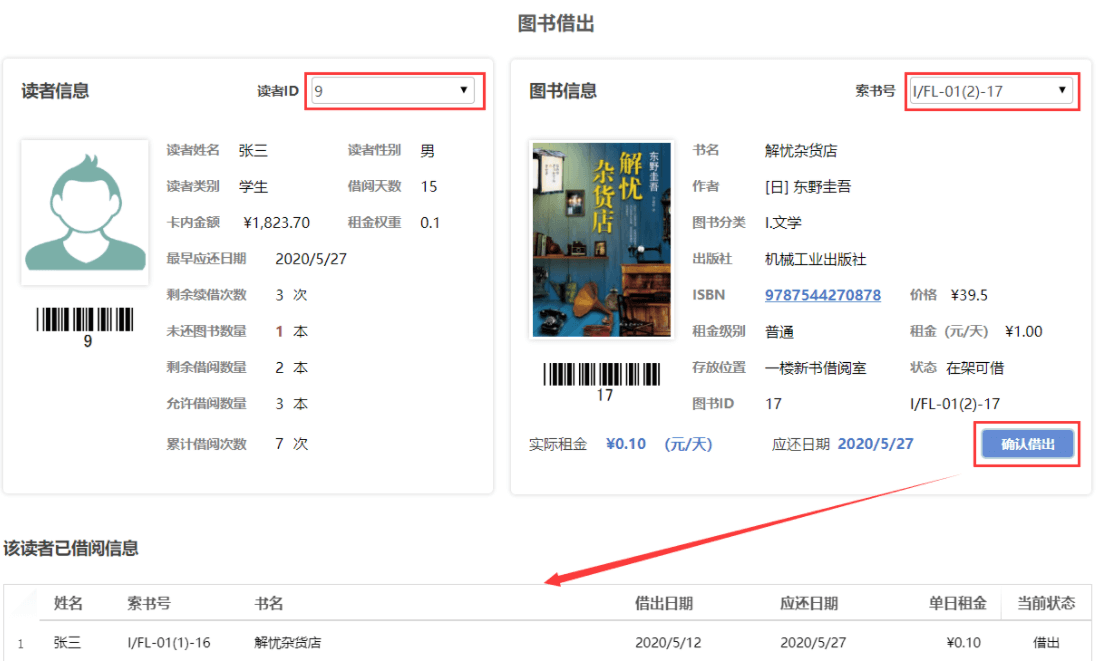Click the 实际租金 ¥0.10 value
Viewport: 1098px width, 662px height.
626,444
